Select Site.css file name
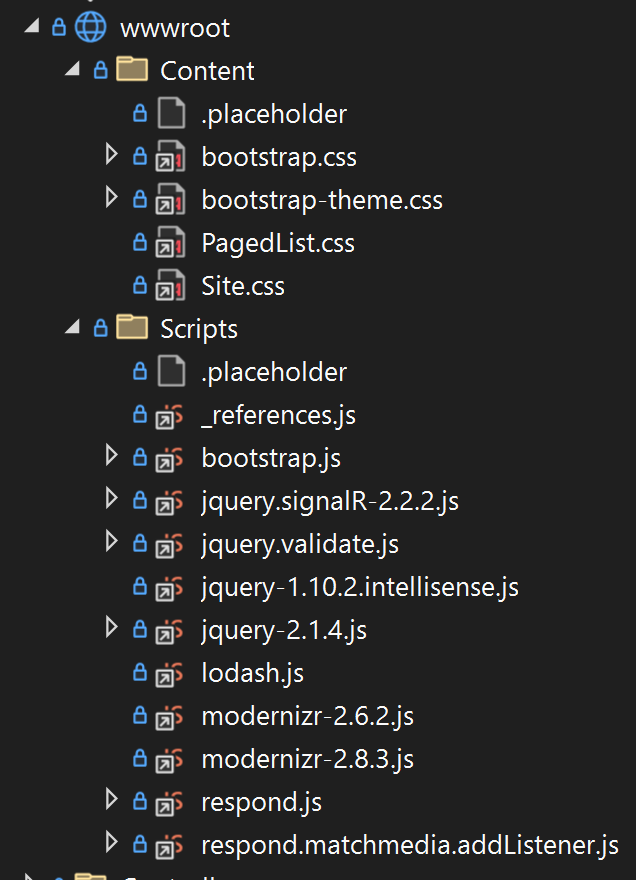The height and width of the screenshot is (880, 636). [243, 286]
